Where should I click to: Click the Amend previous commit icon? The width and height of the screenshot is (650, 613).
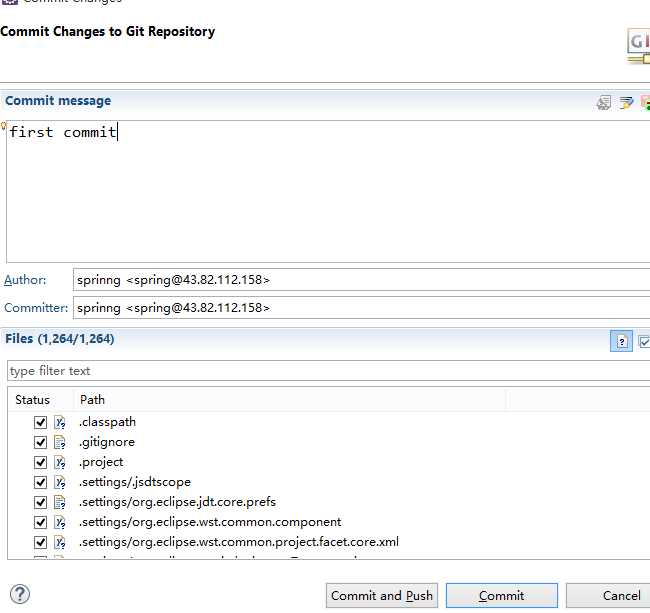pyautogui.click(x=604, y=102)
